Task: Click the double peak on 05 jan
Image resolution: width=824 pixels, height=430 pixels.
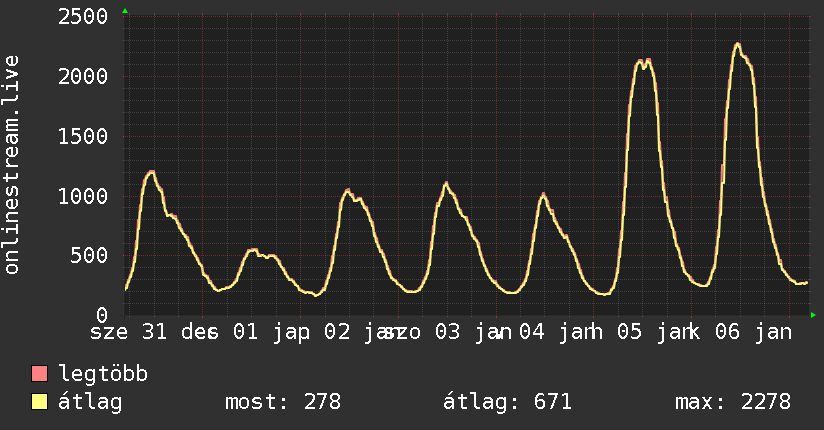Action: [644, 63]
